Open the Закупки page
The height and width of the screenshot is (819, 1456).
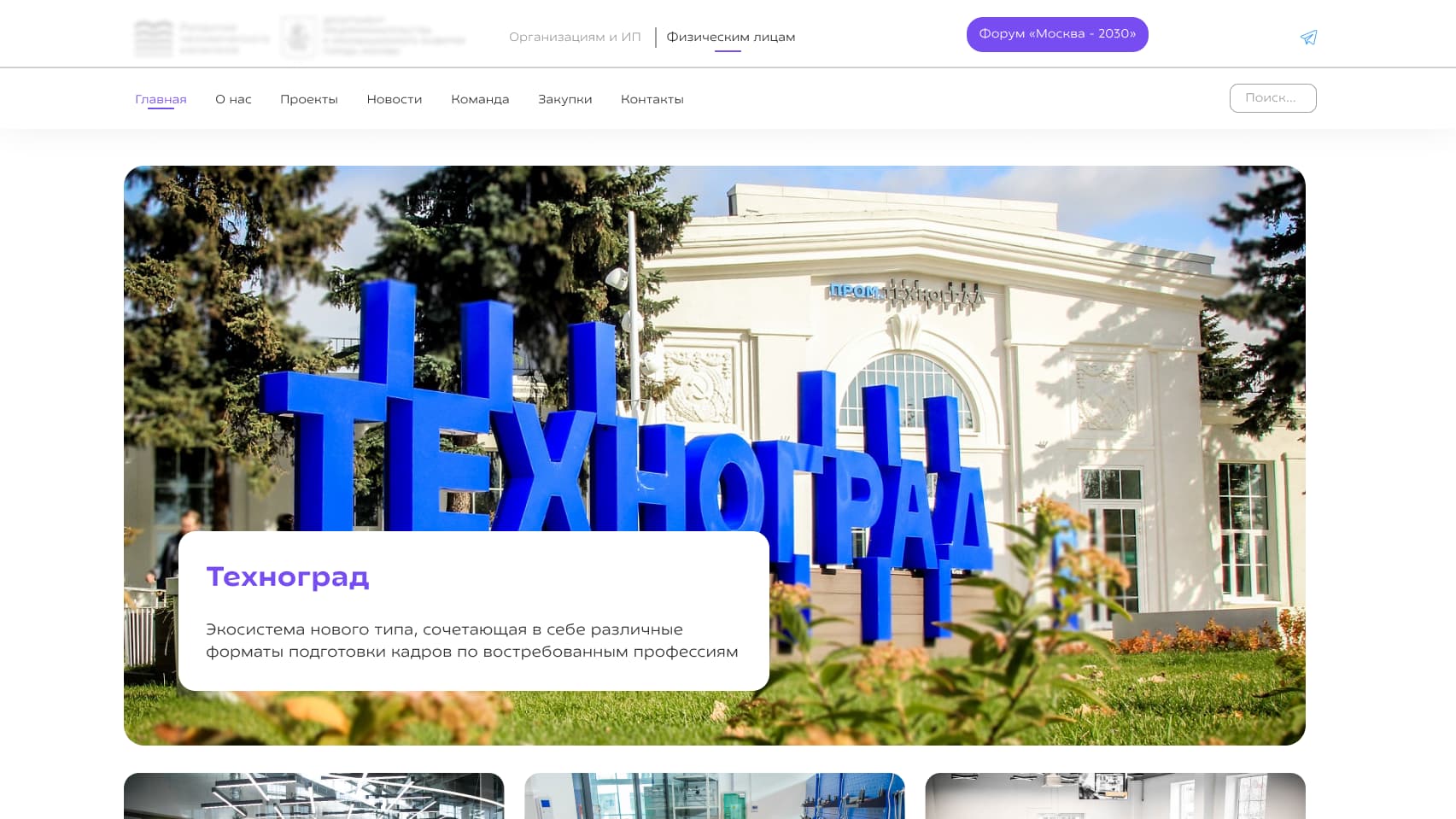564,99
